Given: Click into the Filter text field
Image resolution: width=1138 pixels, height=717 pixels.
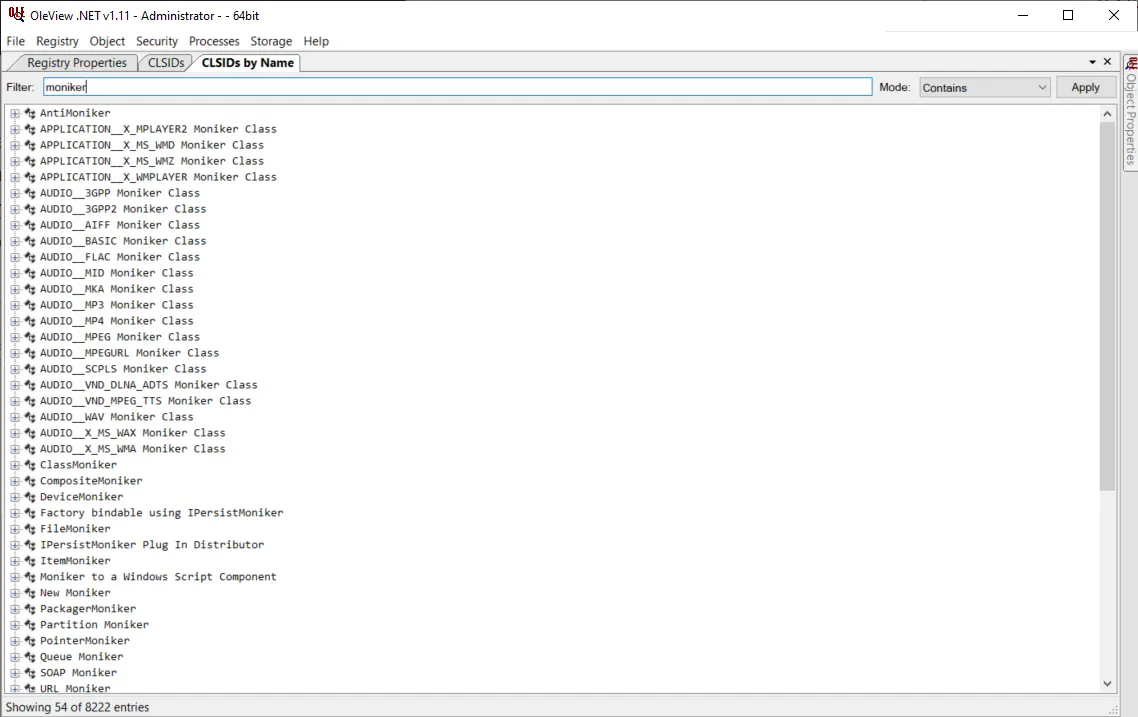Looking at the screenshot, I should [457, 88].
